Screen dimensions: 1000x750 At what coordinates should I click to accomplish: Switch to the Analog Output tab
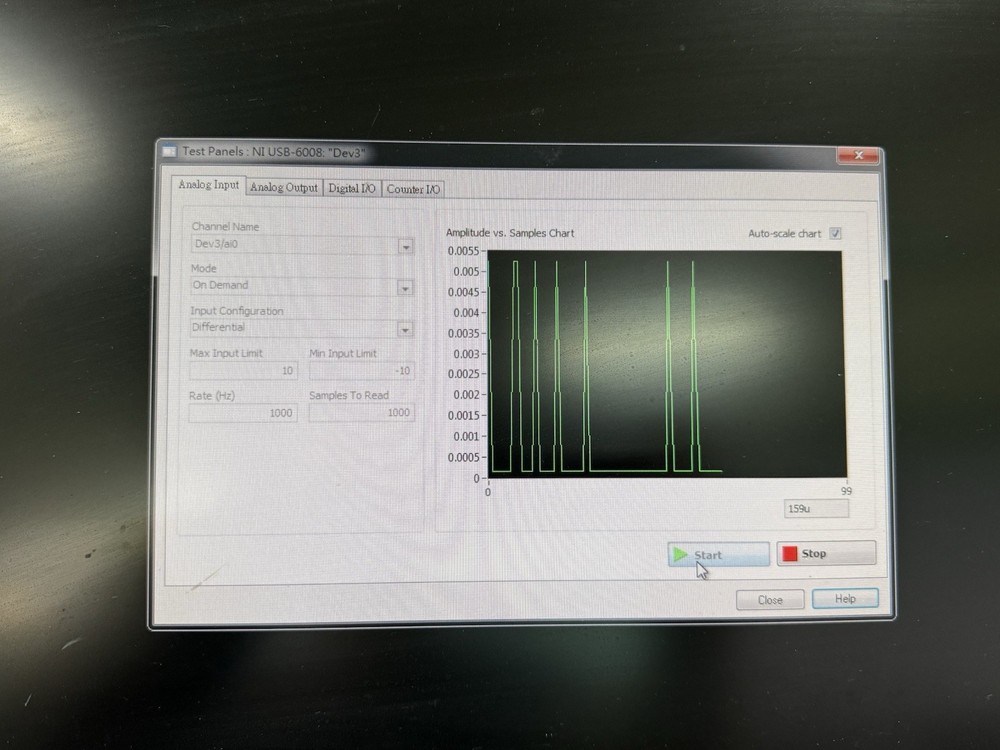pos(283,186)
